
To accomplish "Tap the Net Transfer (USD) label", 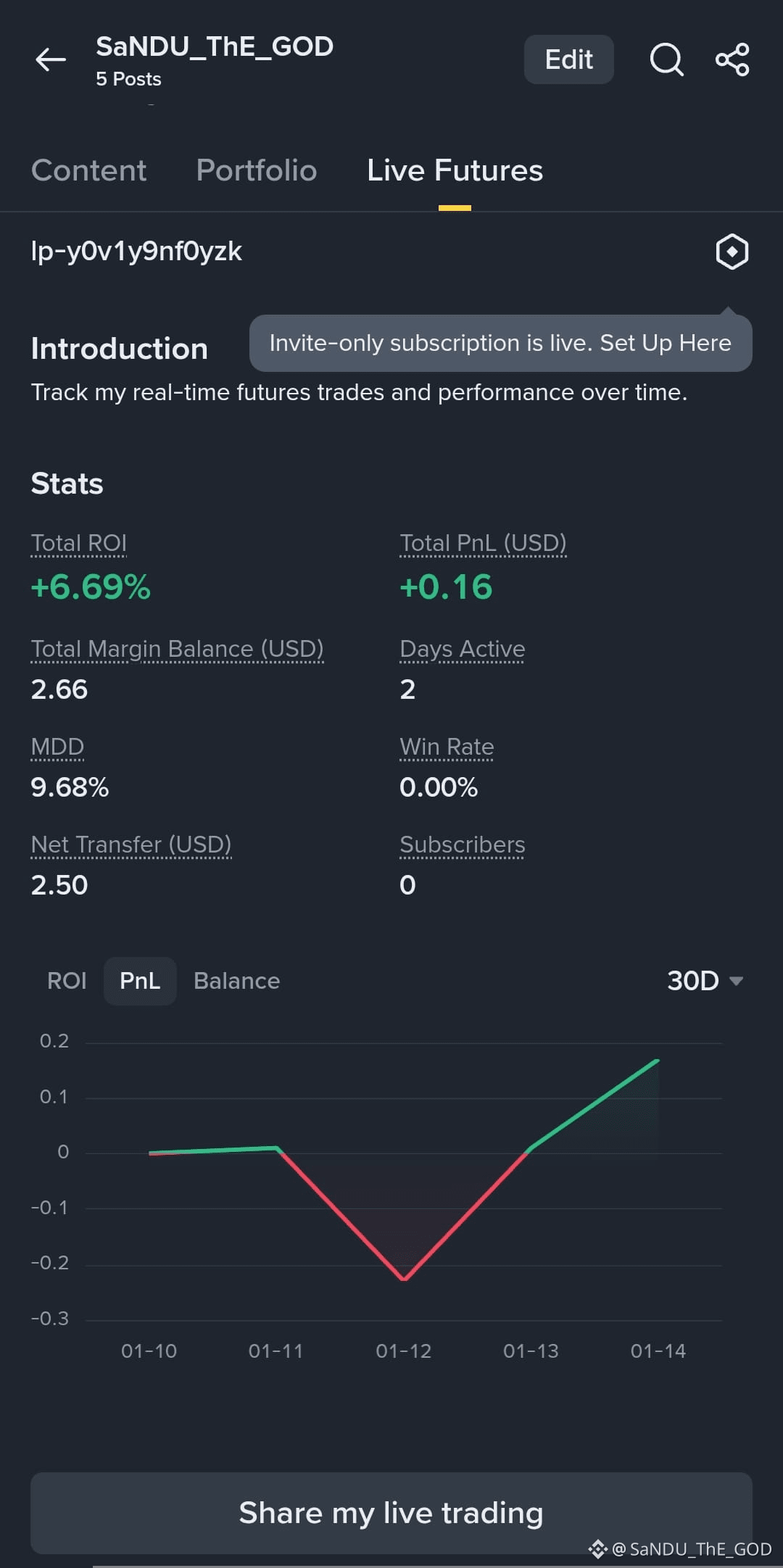I will click(131, 845).
